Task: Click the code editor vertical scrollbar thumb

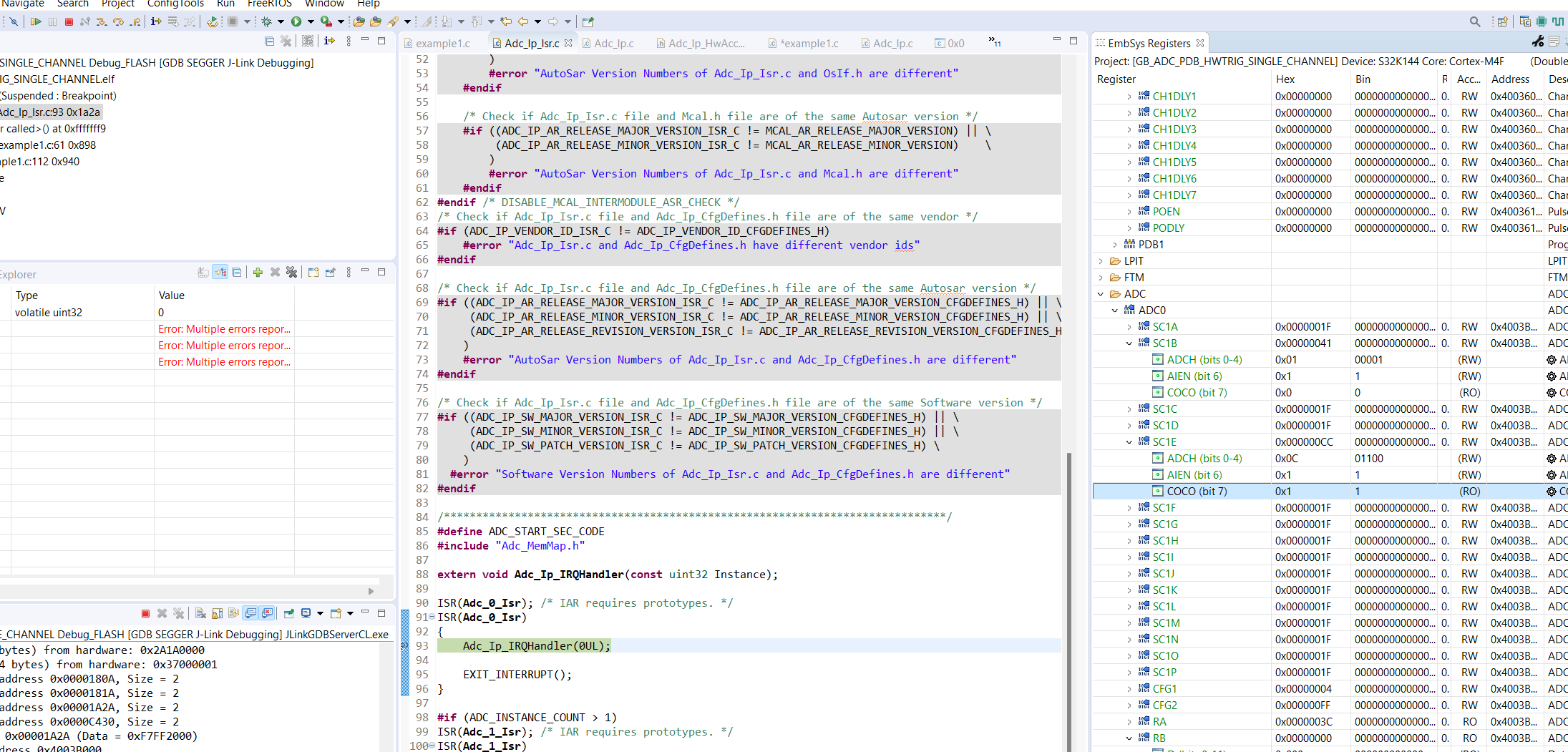Action: [1069, 601]
